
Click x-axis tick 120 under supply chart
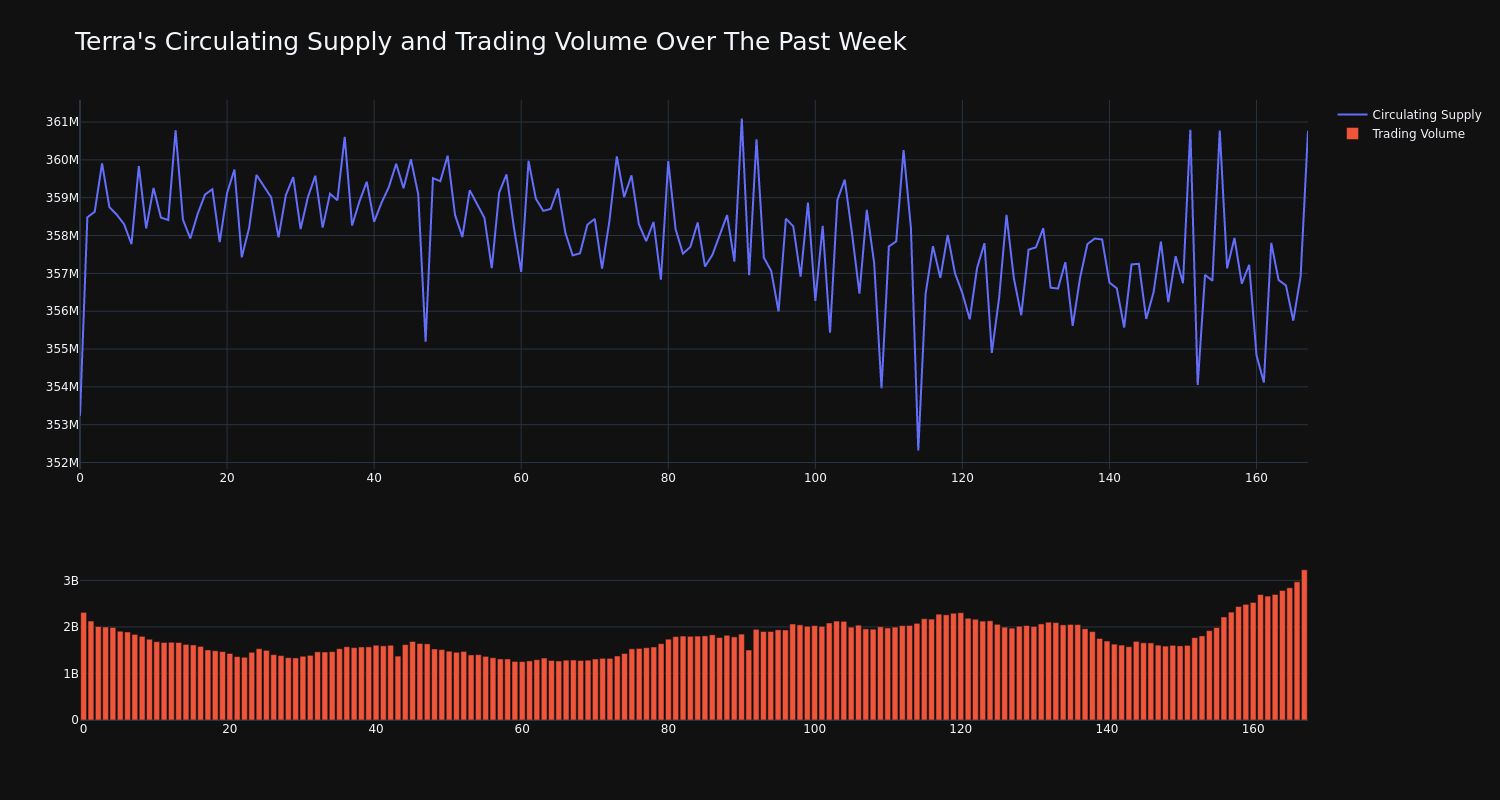pos(962,478)
